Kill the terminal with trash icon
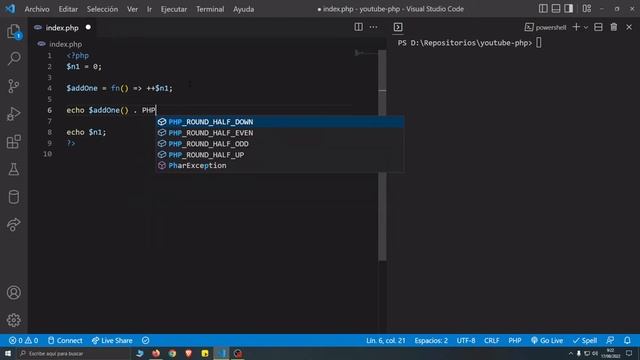 pyautogui.click(x=613, y=27)
